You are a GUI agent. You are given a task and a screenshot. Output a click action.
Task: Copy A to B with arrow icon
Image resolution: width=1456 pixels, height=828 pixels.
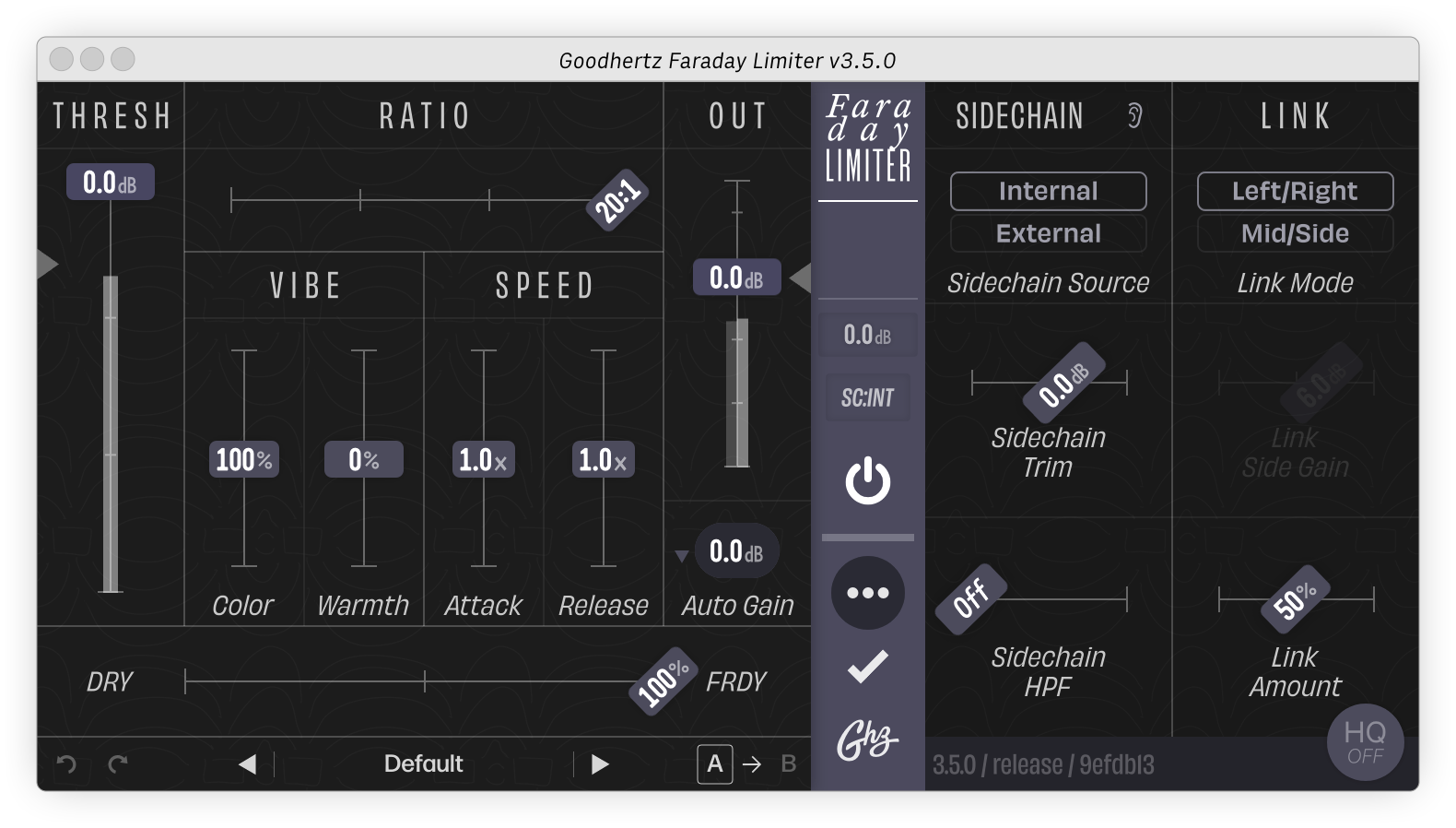752,764
